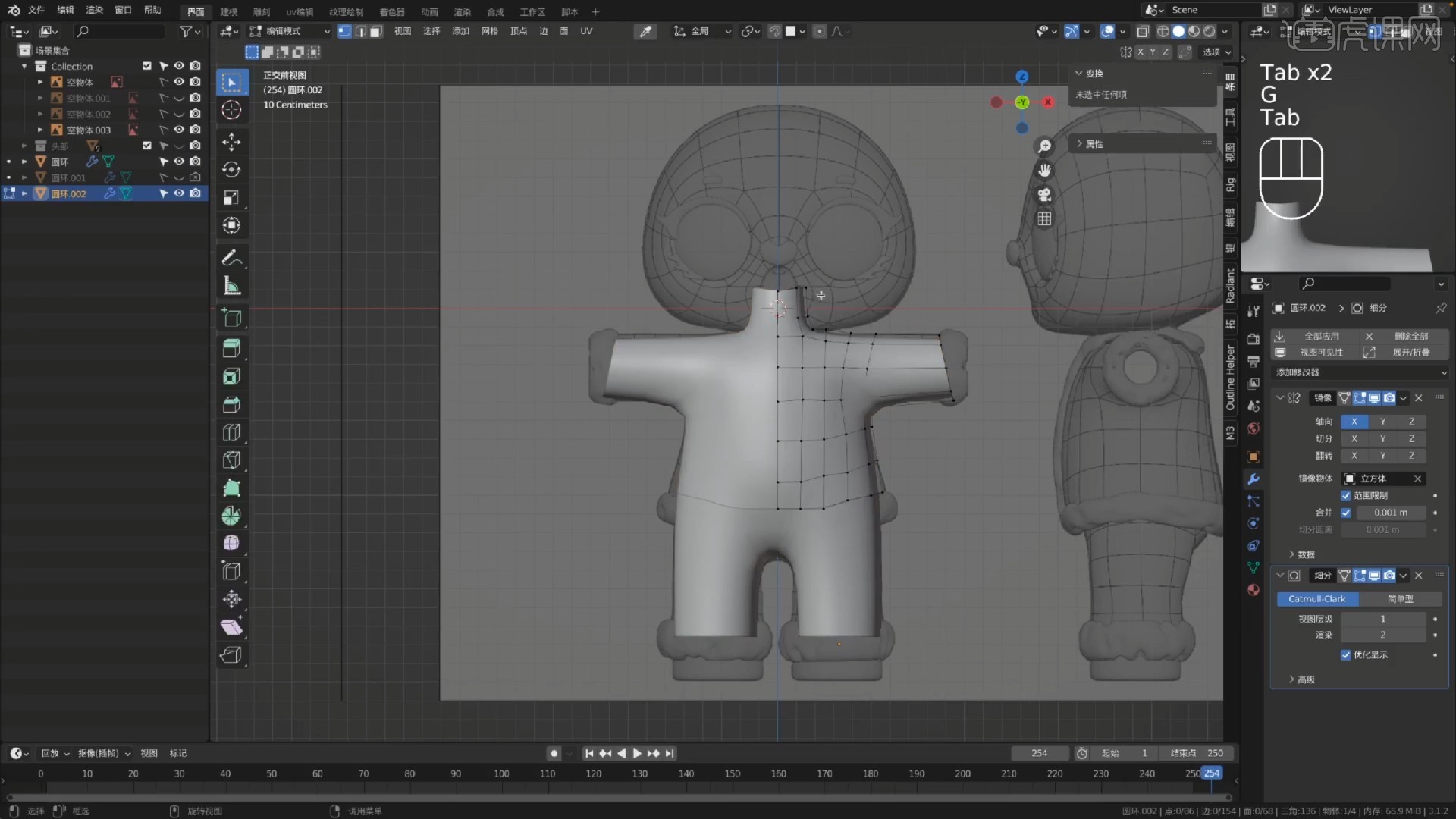This screenshot has width=1456, height=819.
Task: Open the 顶点 menu in viewport header
Action: pyautogui.click(x=519, y=31)
